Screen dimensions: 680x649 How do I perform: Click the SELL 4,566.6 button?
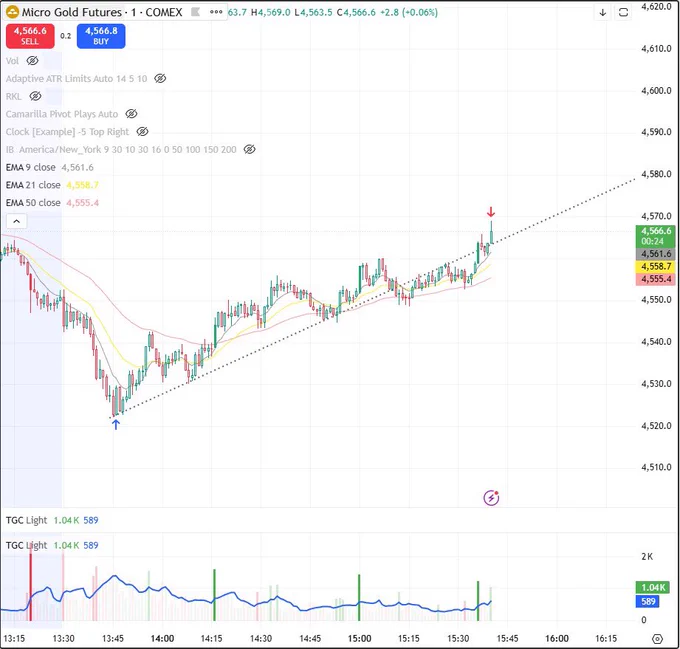(30, 36)
